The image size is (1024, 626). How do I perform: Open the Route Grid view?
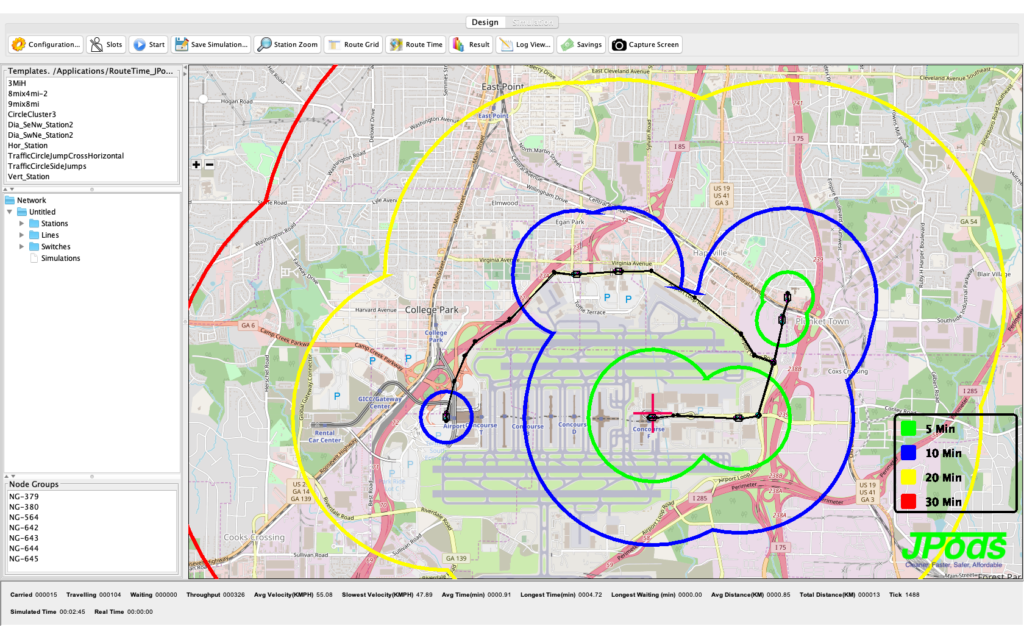click(354, 44)
